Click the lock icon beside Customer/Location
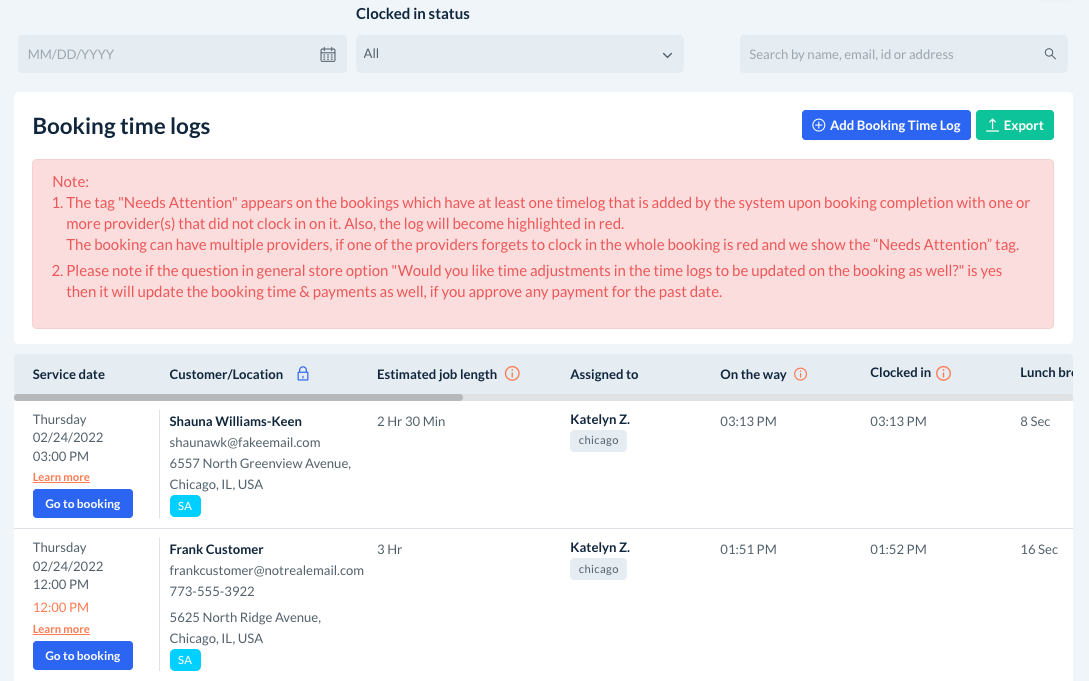 303,374
